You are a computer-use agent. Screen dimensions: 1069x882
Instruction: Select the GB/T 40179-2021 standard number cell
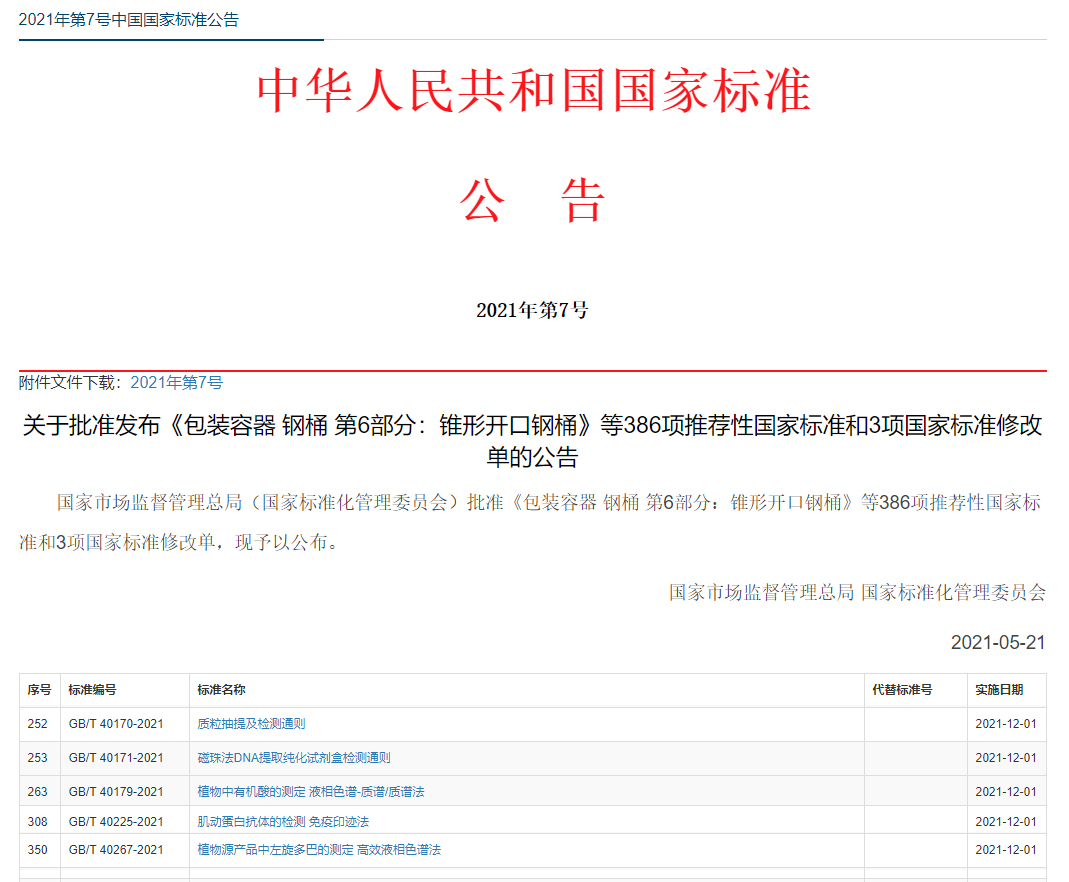116,792
